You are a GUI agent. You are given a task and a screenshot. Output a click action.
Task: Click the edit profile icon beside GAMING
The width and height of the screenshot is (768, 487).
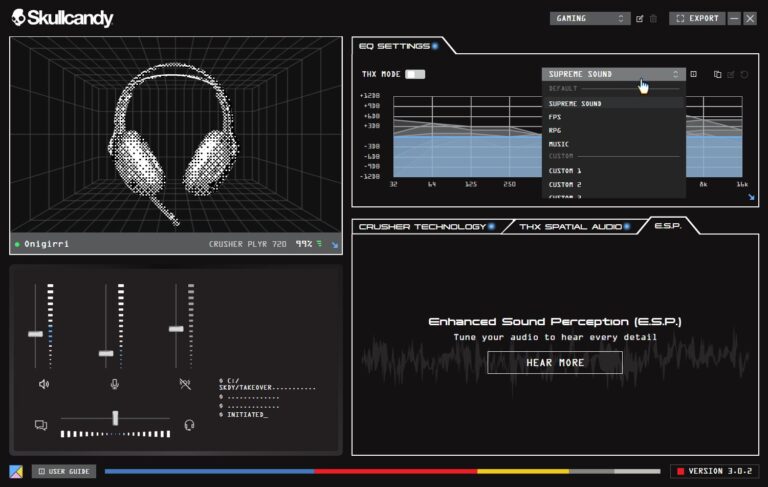(640, 18)
